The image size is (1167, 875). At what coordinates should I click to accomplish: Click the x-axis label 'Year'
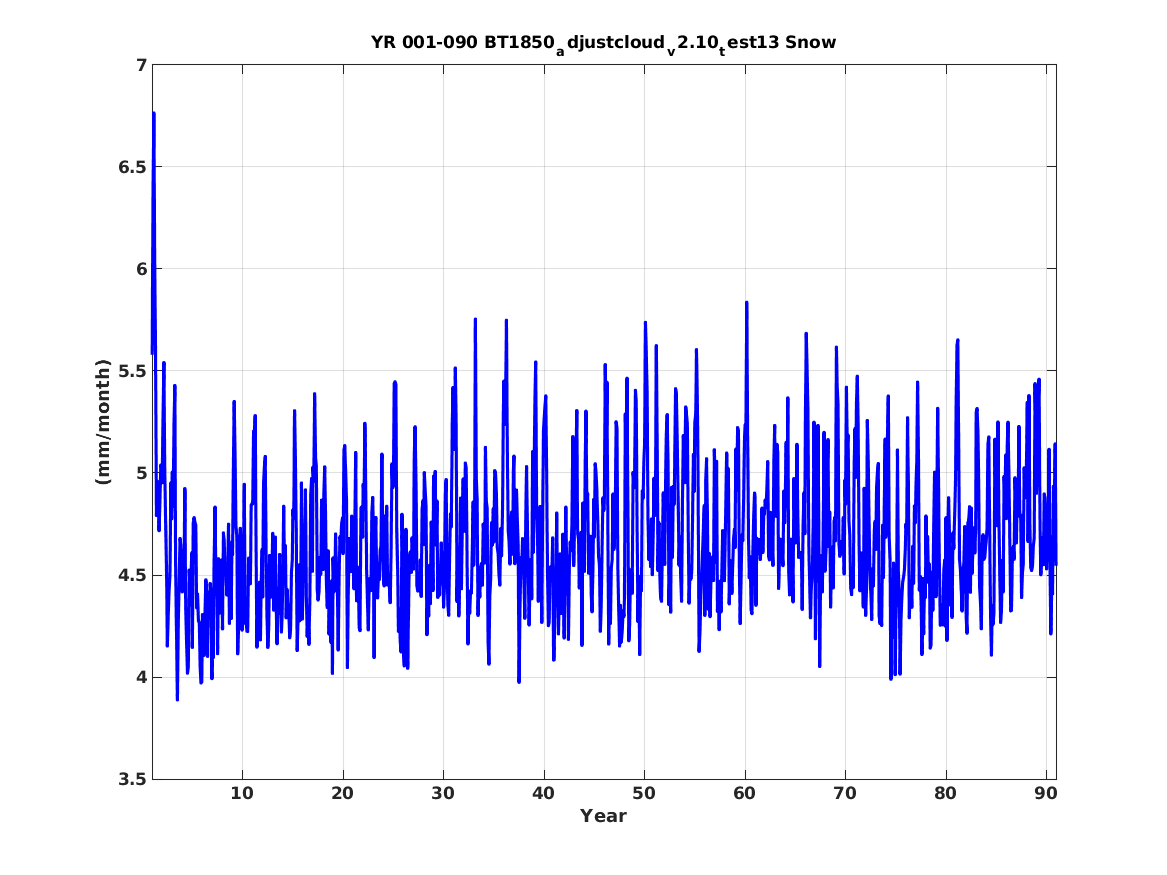point(604,815)
